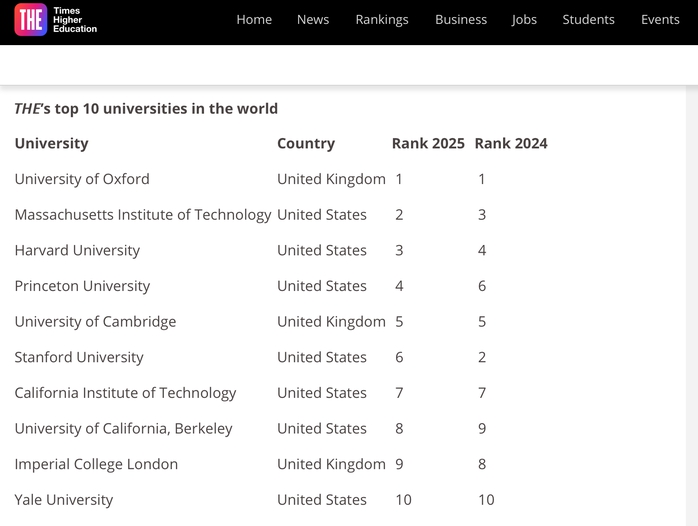Click Imperial College London name

point(96,464)
